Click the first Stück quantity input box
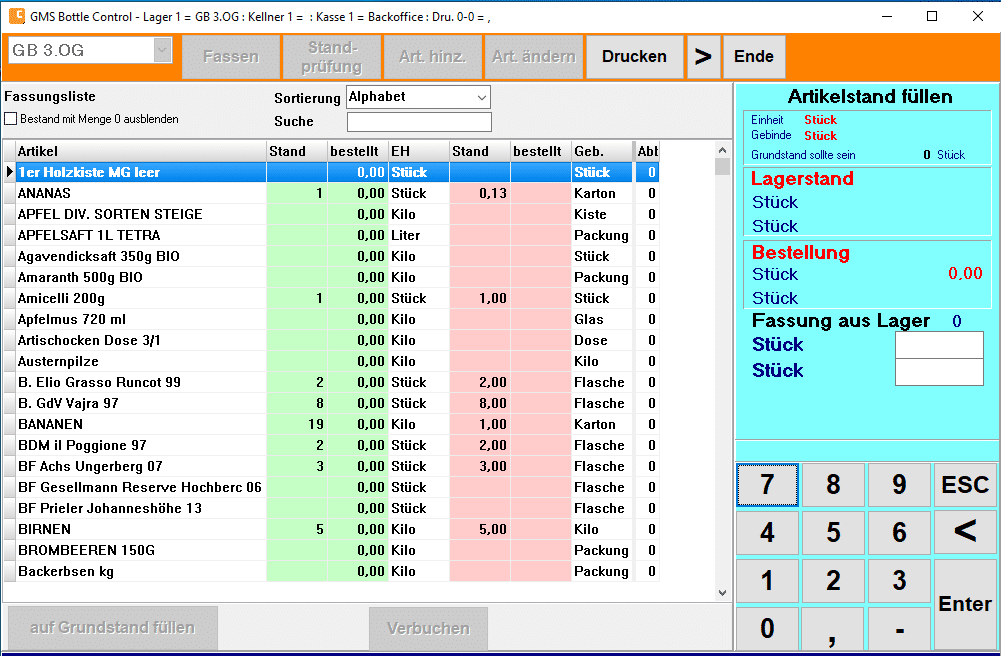The image size is (1001, 656). tap(938, 345)
